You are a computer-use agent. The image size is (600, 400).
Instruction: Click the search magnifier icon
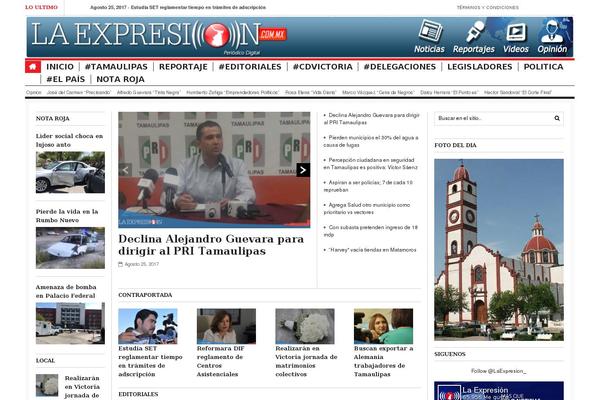557,118
